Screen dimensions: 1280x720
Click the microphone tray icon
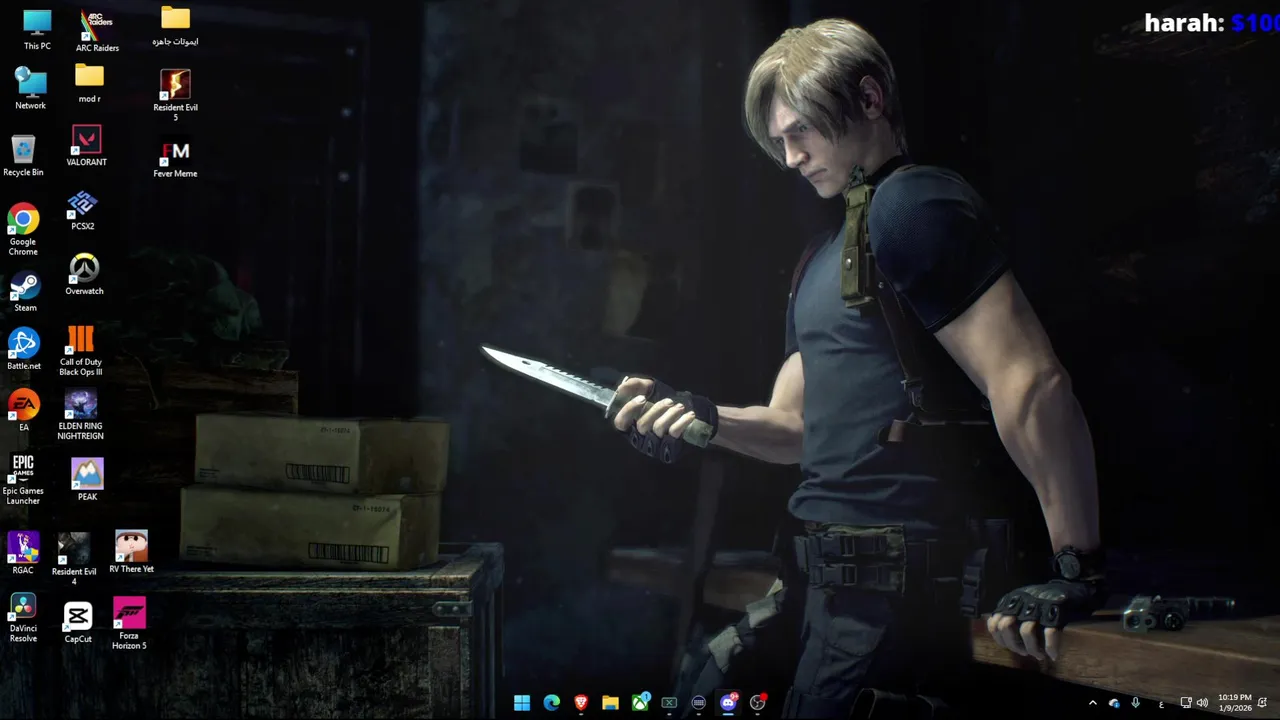[1135, 703]
